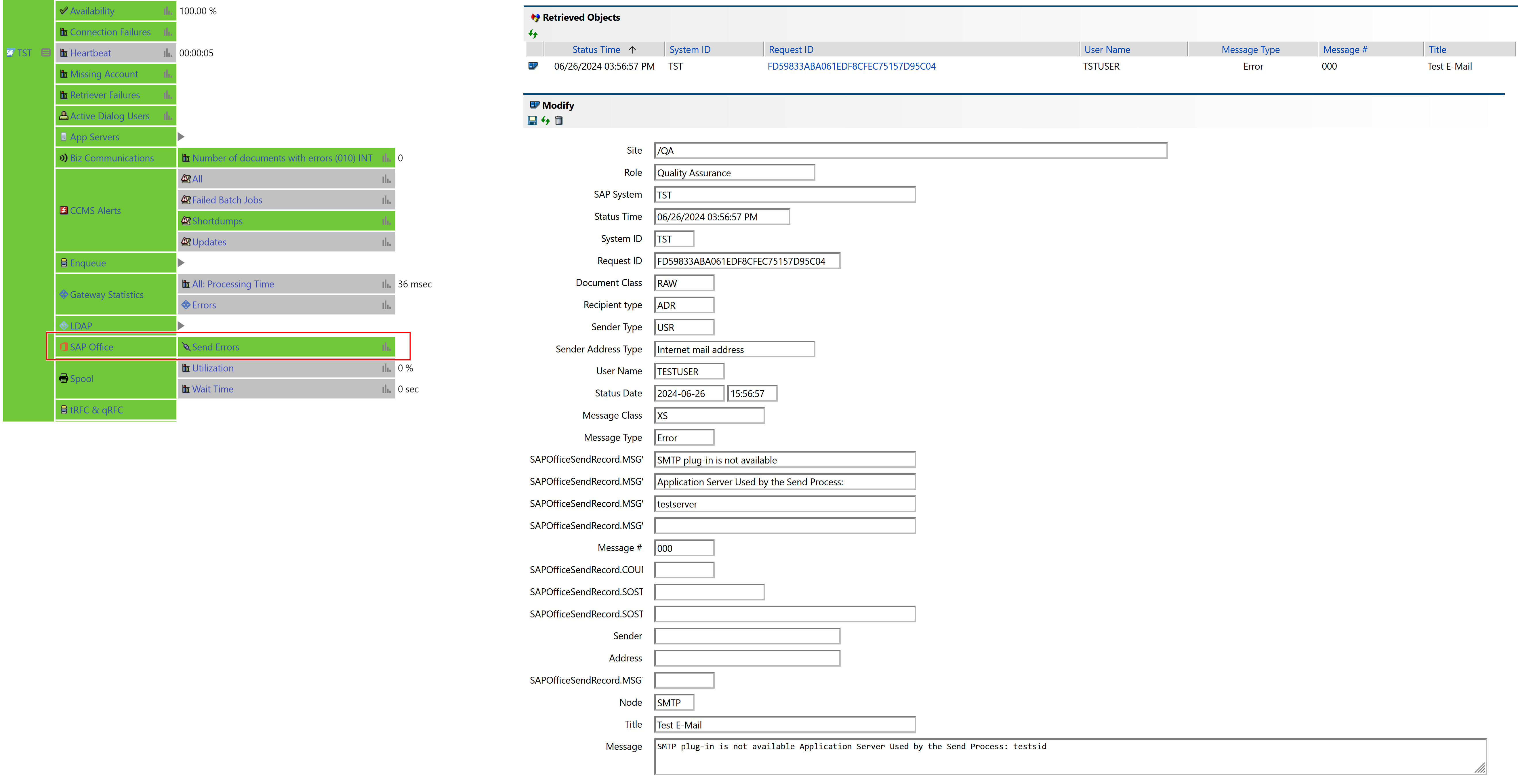This screenshot has height=784, width=1518.
Task: Open the Biz Communications link
Action: coord(112,158)
